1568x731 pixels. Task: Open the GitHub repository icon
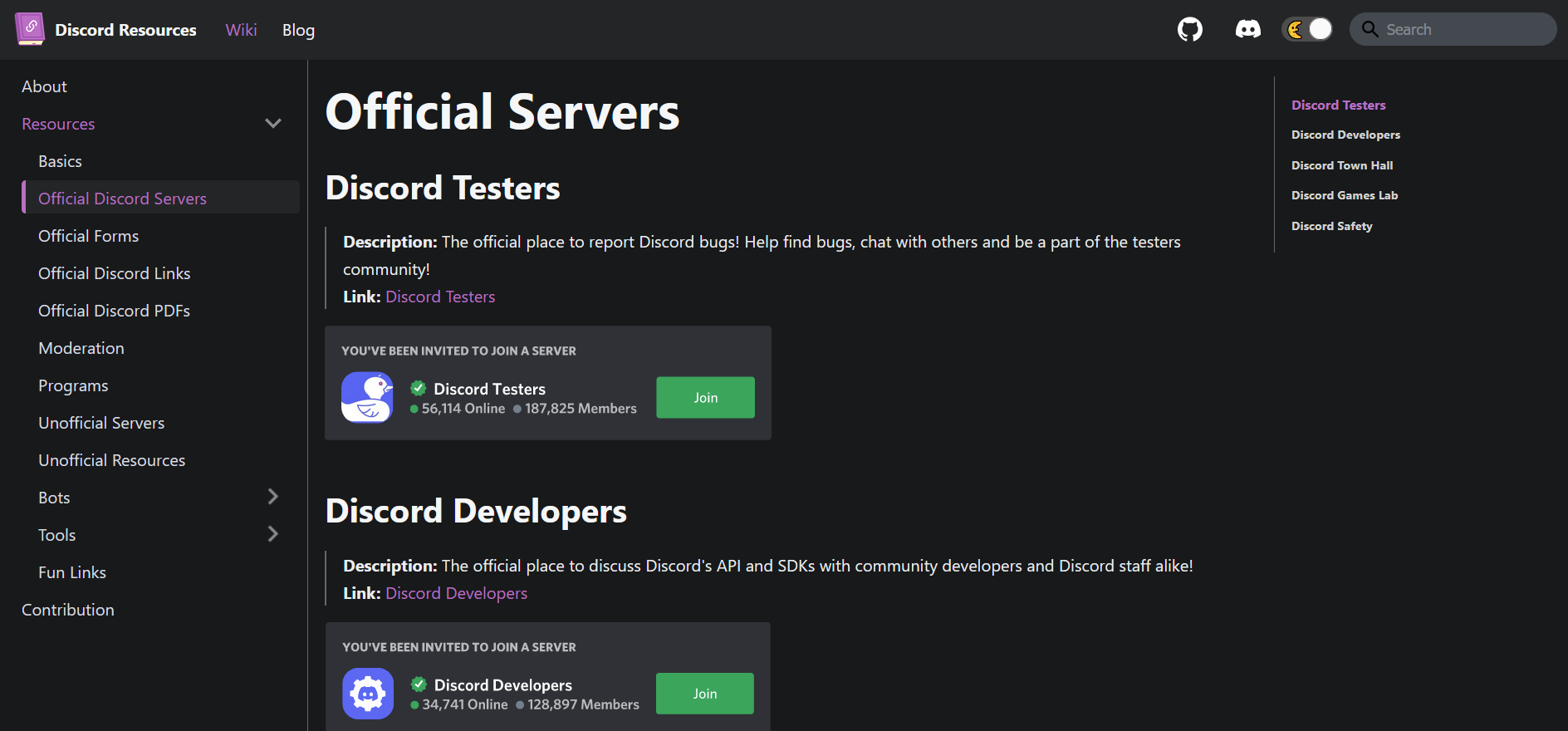pyautogui.click(x=1189, y=30)
